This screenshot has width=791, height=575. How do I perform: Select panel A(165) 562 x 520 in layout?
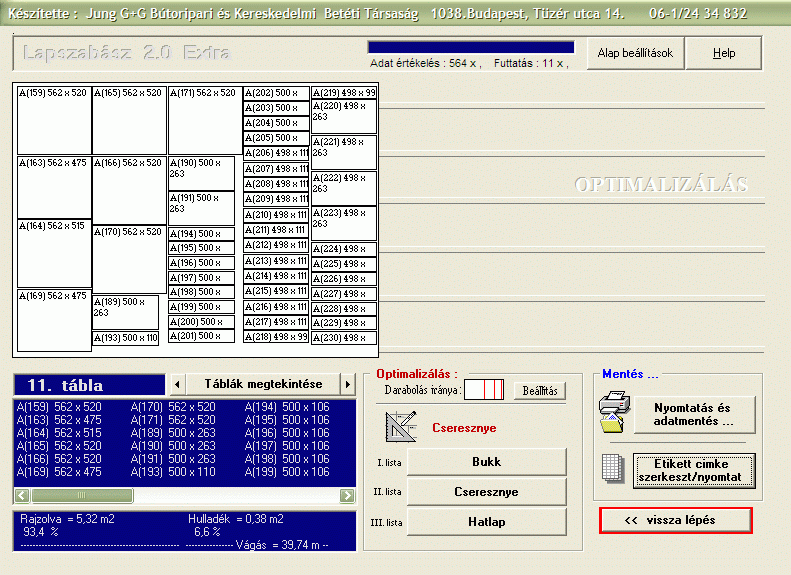pos(129,121)
